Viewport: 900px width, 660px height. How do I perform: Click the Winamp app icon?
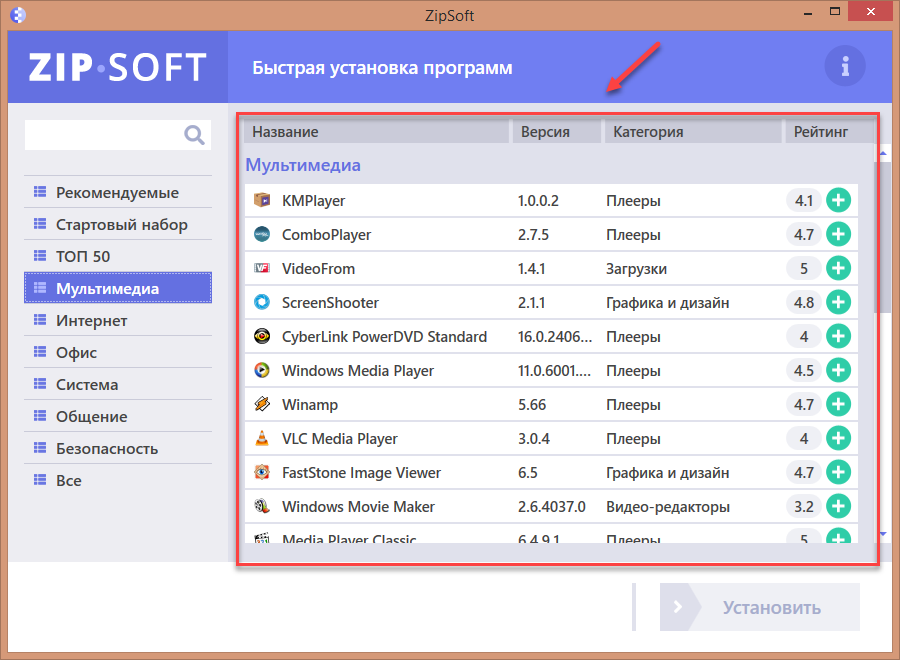(x=262, y=404)
